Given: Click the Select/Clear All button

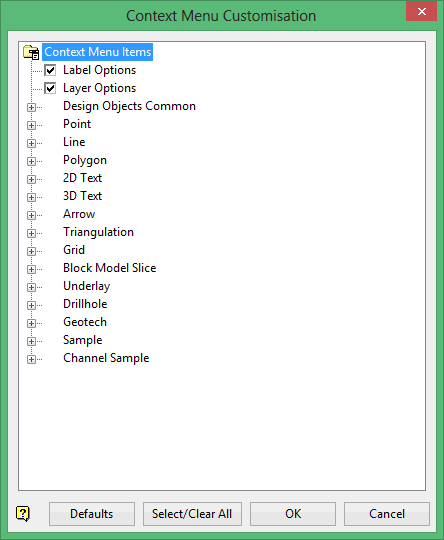Looking at the screenshot, I should 192,514.
